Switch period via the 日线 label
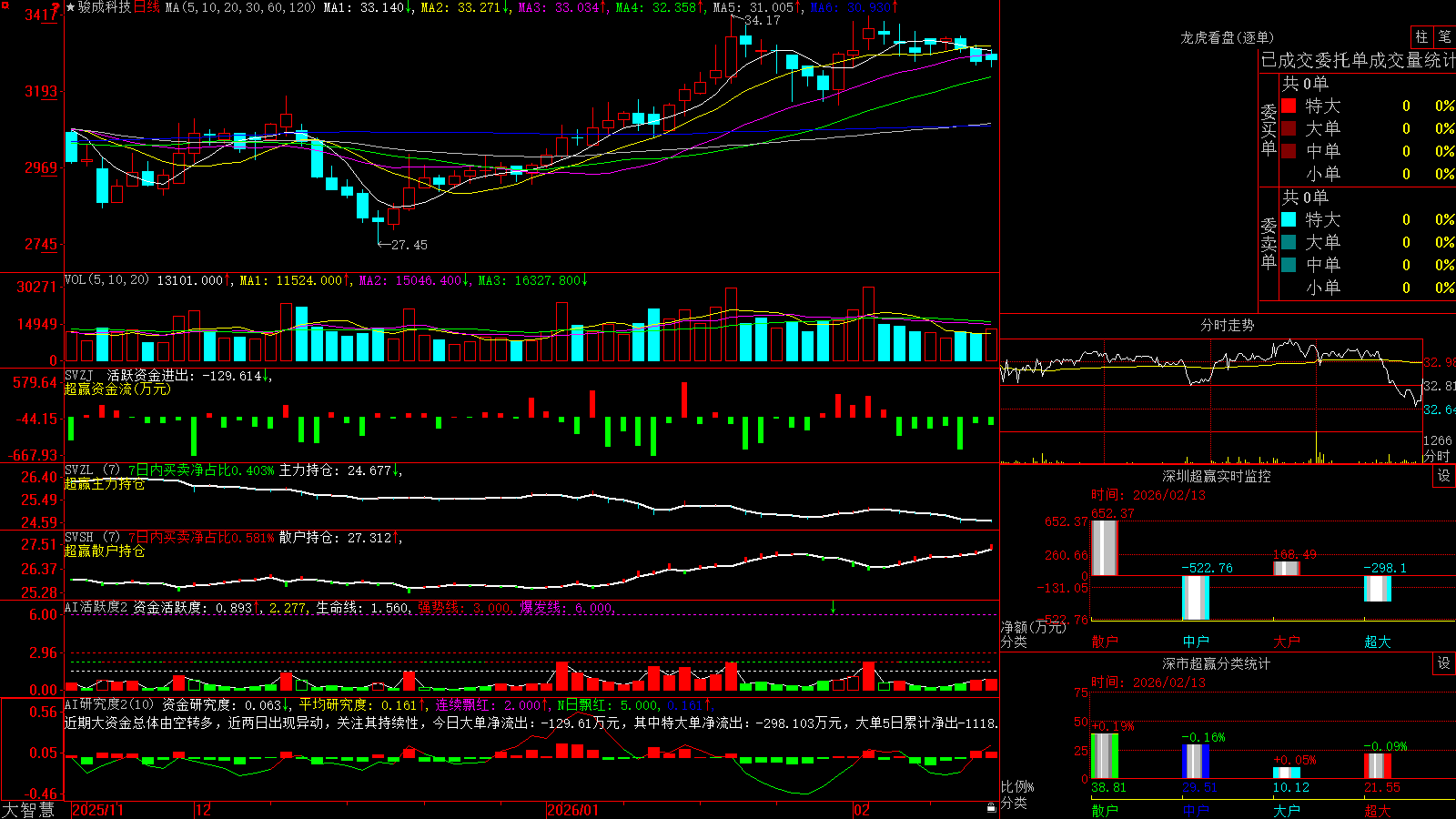This screenshot has height=819, width=1456. pos(147,7)
